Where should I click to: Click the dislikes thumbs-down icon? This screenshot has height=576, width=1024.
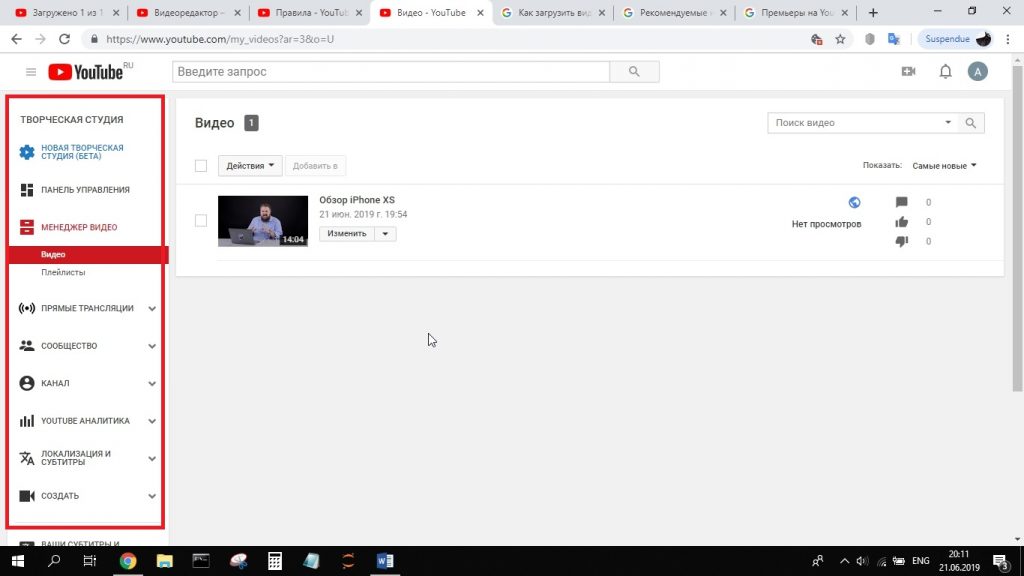pyautogui.click(x=902, y=242)
